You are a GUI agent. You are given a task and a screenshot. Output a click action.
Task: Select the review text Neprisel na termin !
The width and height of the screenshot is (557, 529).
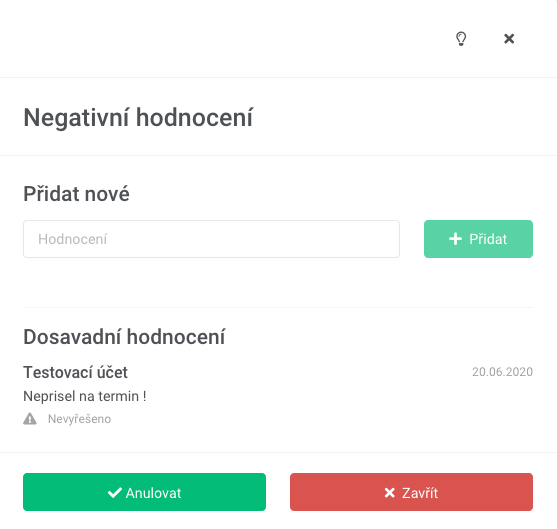[85, 396]
